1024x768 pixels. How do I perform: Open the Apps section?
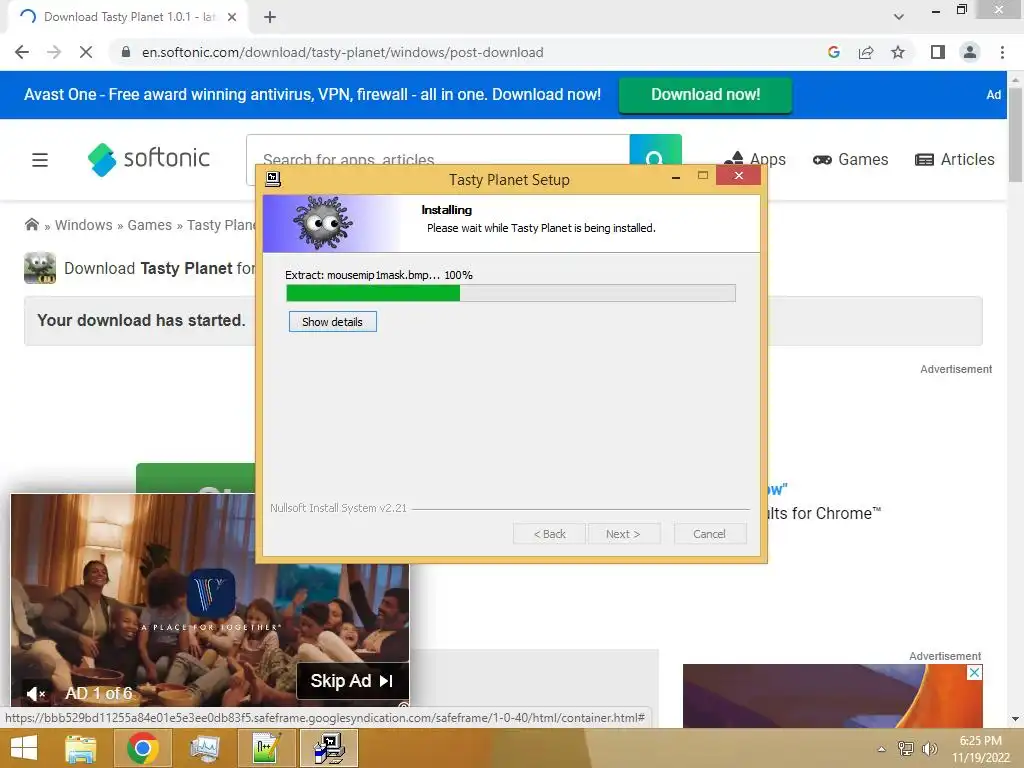[754, 159]
